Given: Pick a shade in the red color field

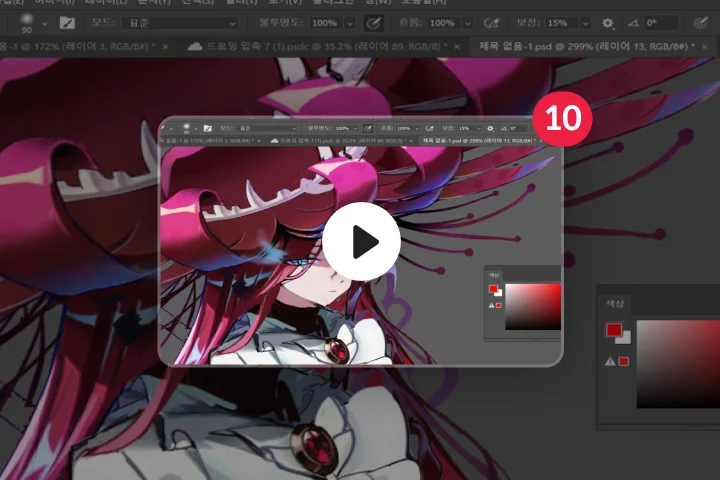Looking at the screenshot, I should [x=678, y=364].
